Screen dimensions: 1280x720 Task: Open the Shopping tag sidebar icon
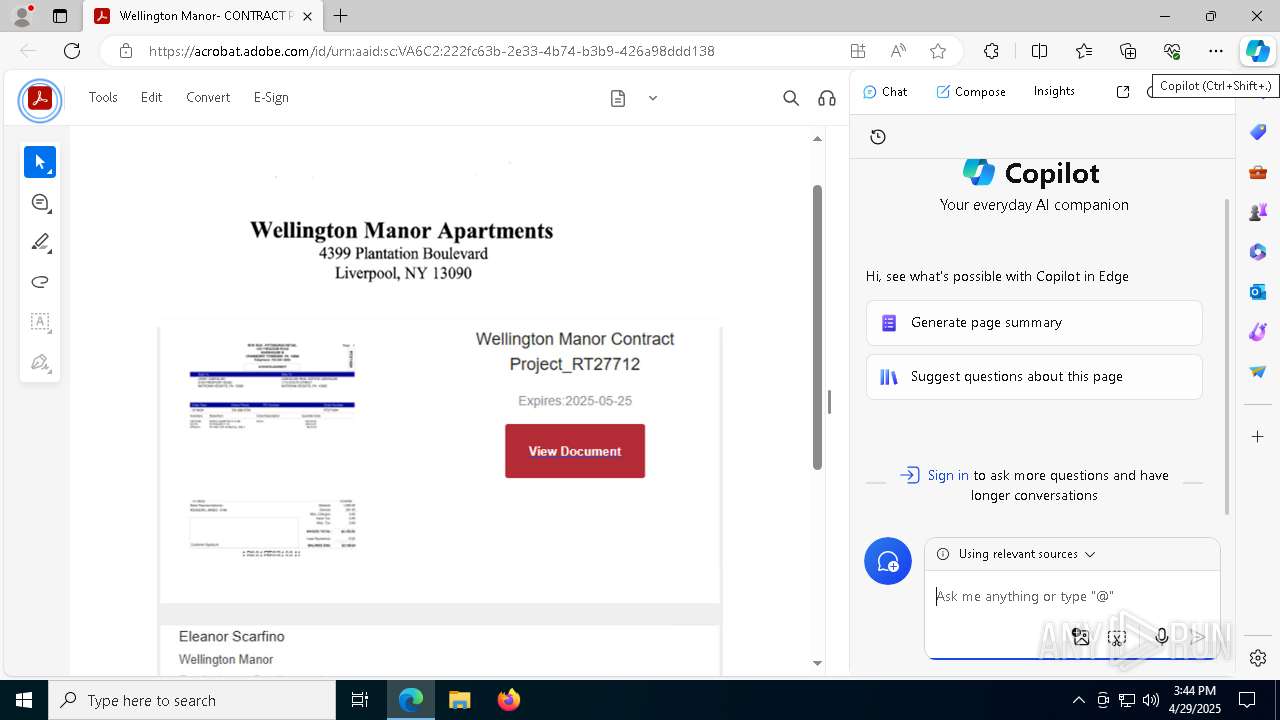(1258, 132)
